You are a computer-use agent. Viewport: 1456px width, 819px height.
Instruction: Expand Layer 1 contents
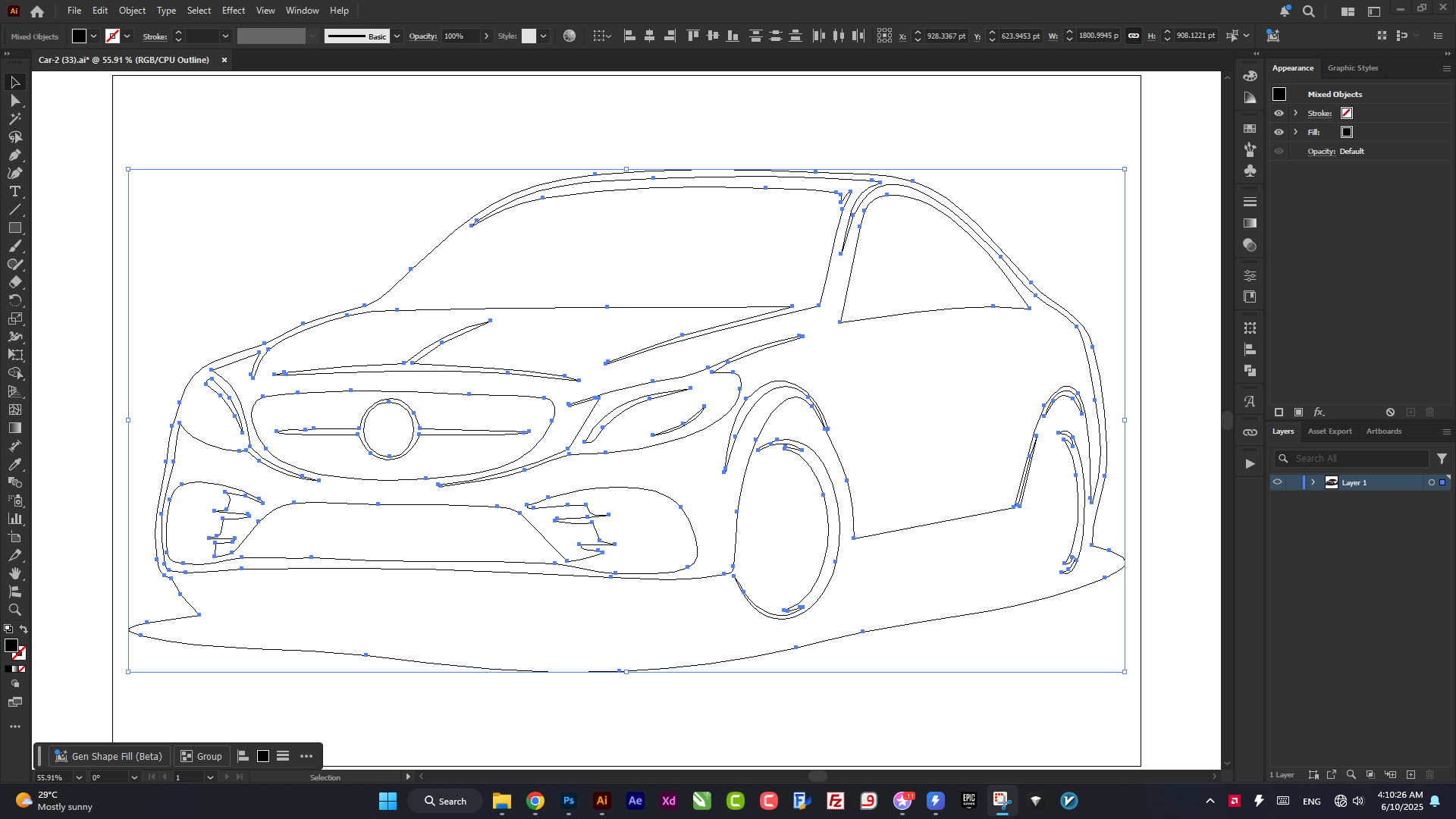tap(1313, 482)
